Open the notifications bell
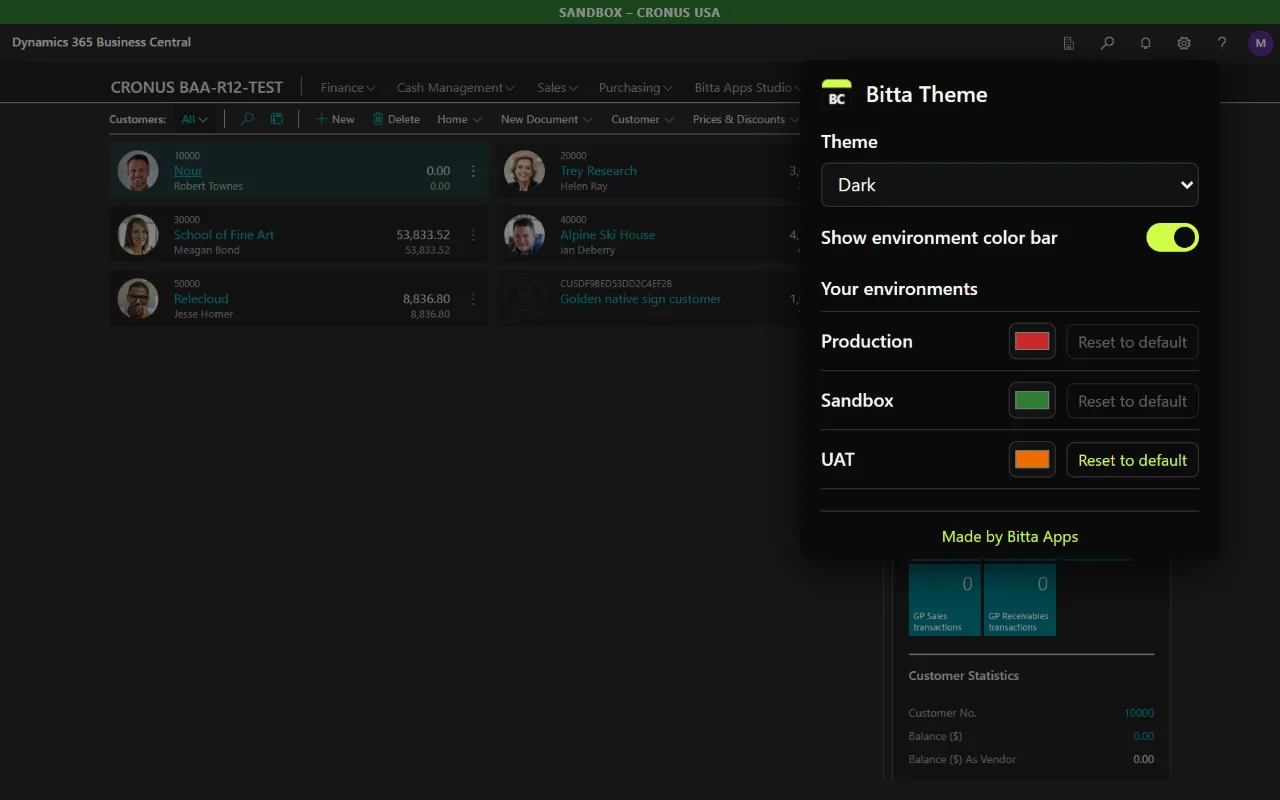Screen dimensions: 1280x800 (x=1146, y=43)
